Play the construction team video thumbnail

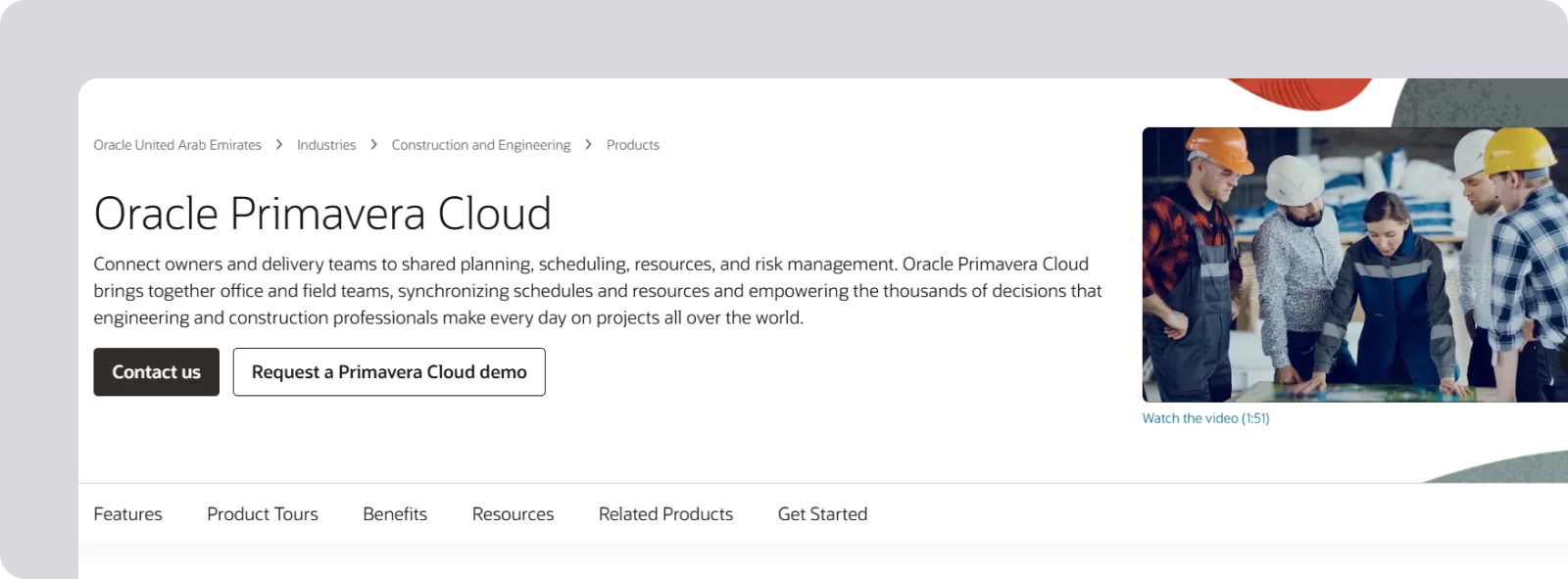1354,265
